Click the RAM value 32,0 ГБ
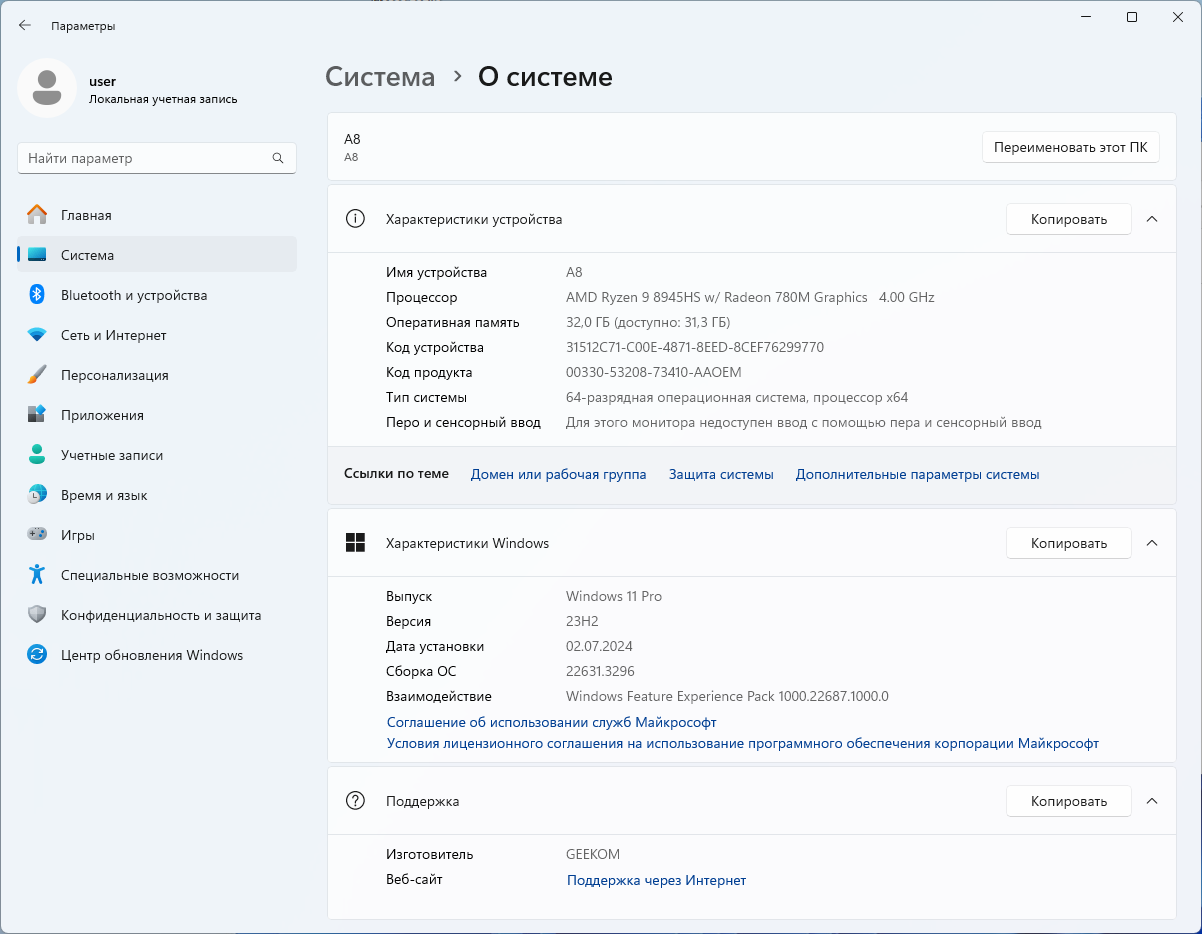 pyautogui.click(x=648, y=322)
